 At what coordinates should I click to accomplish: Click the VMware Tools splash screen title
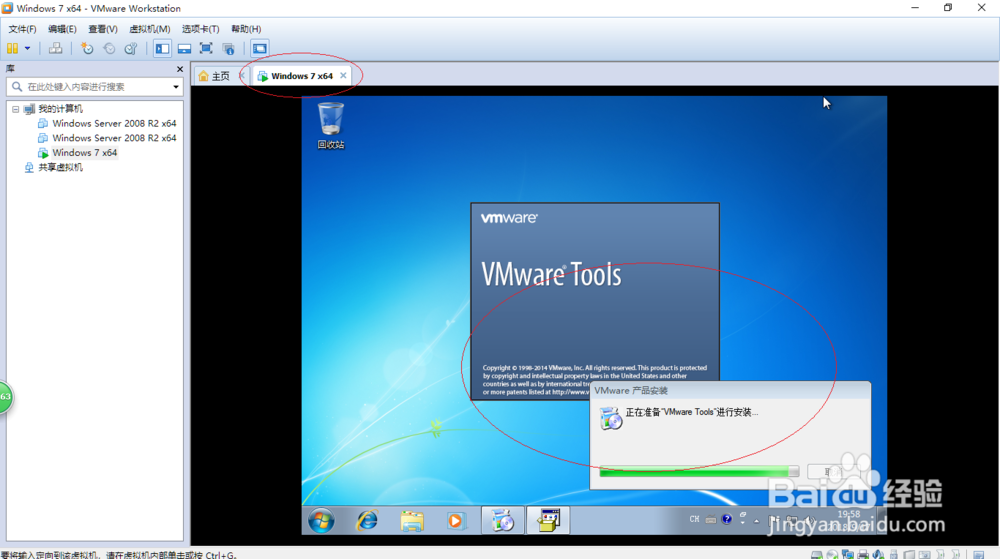pos(551,275)
